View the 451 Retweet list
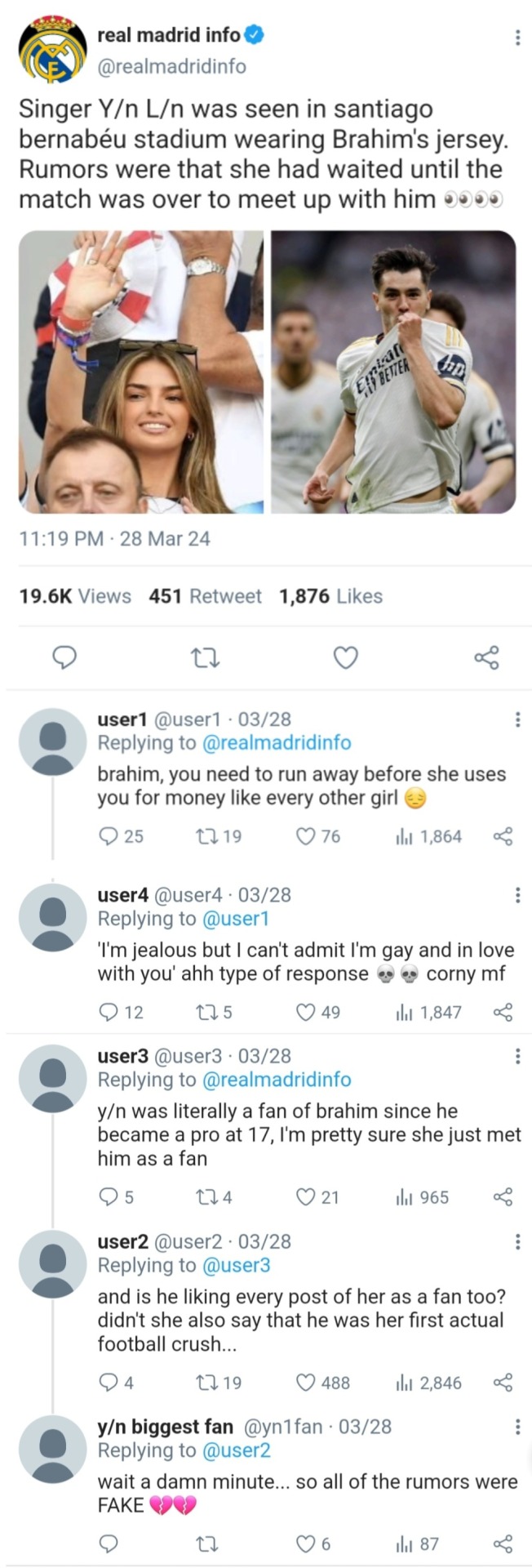The height and width of the screenshot is (1568, 532). (205, 596)
